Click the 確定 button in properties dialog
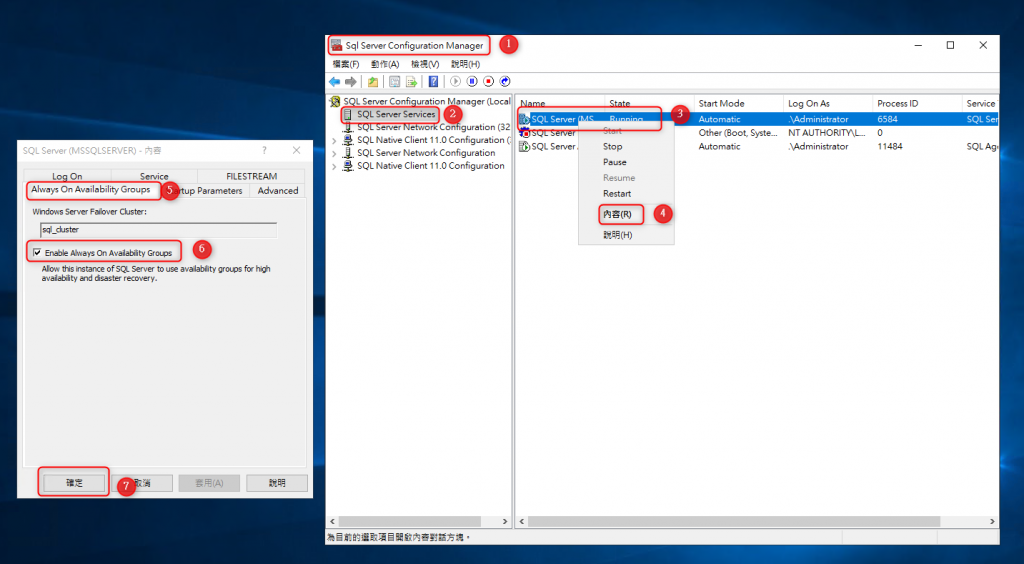 [74, 483]
